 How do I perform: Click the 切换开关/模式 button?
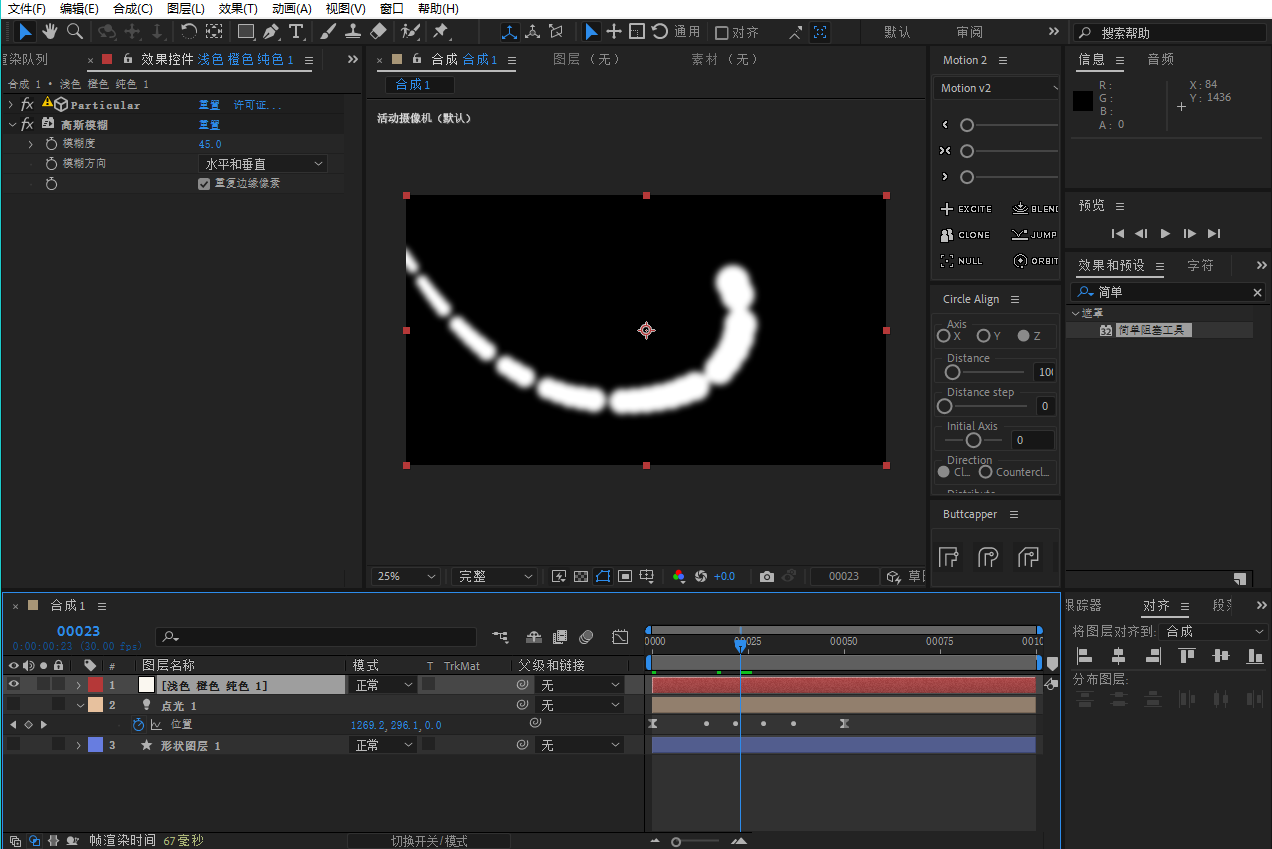pos(429,841)
